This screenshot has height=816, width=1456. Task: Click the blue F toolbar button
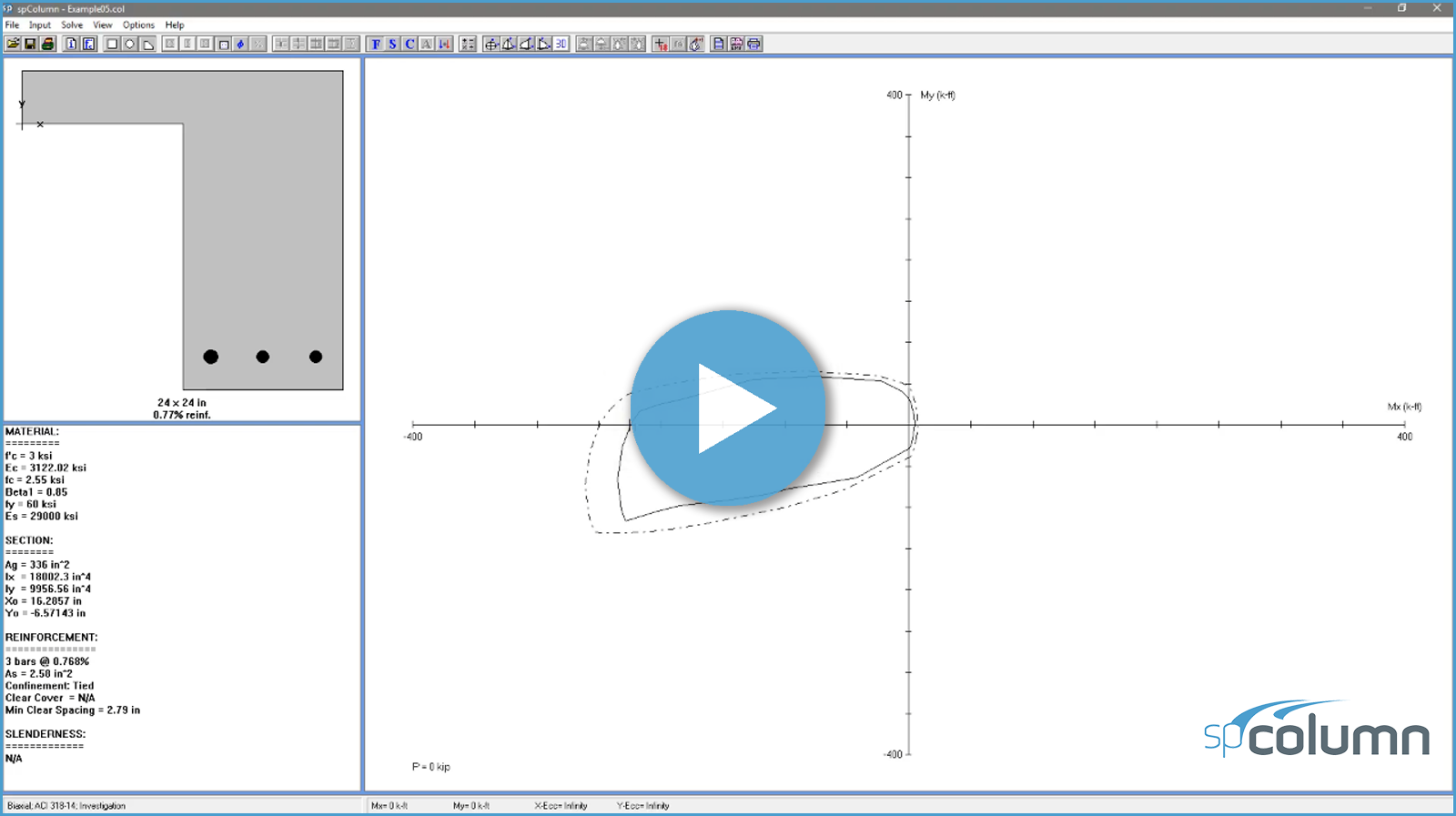(x=376, y=44)
